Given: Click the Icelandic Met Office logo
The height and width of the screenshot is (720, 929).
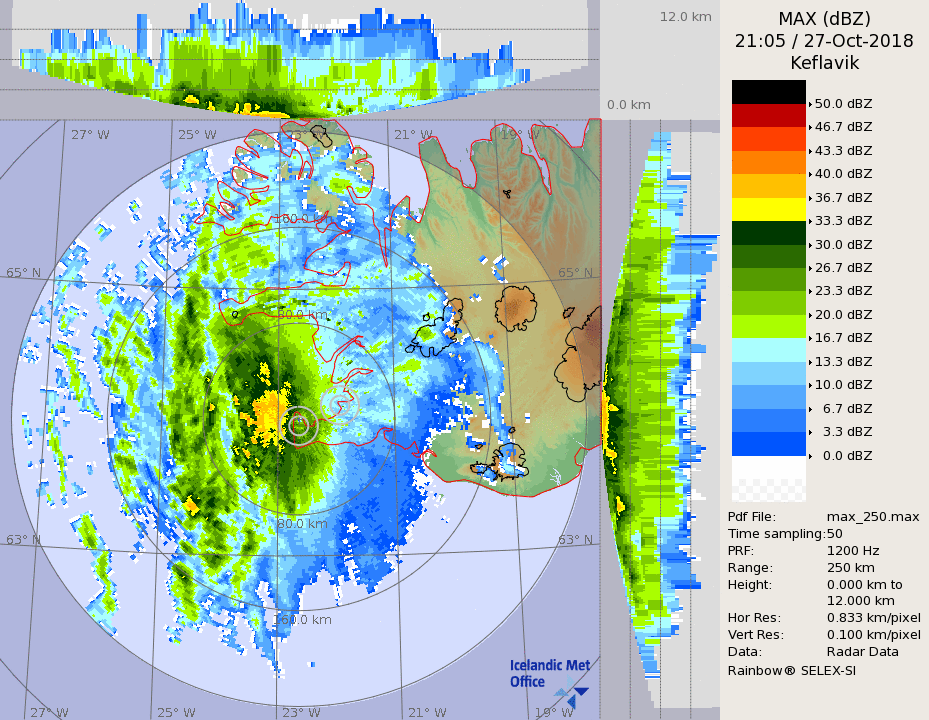Looking at the screenshot, I should pyautogui.click(x=549, y=675).
